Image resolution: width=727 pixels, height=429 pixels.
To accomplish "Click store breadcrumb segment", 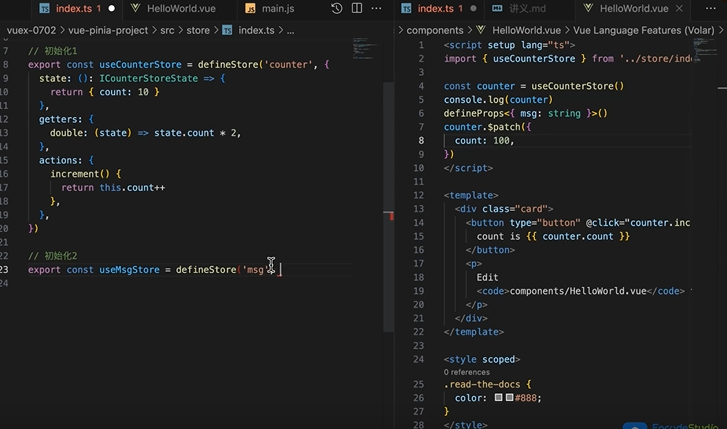I will click(198, 30).
